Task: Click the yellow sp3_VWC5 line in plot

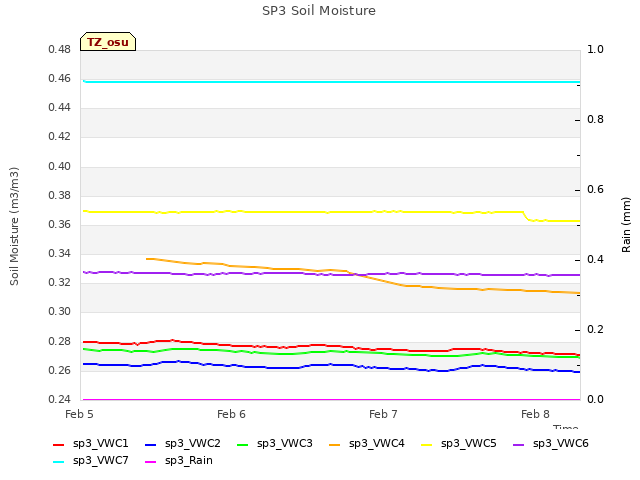Action: [x=331, y=212]
